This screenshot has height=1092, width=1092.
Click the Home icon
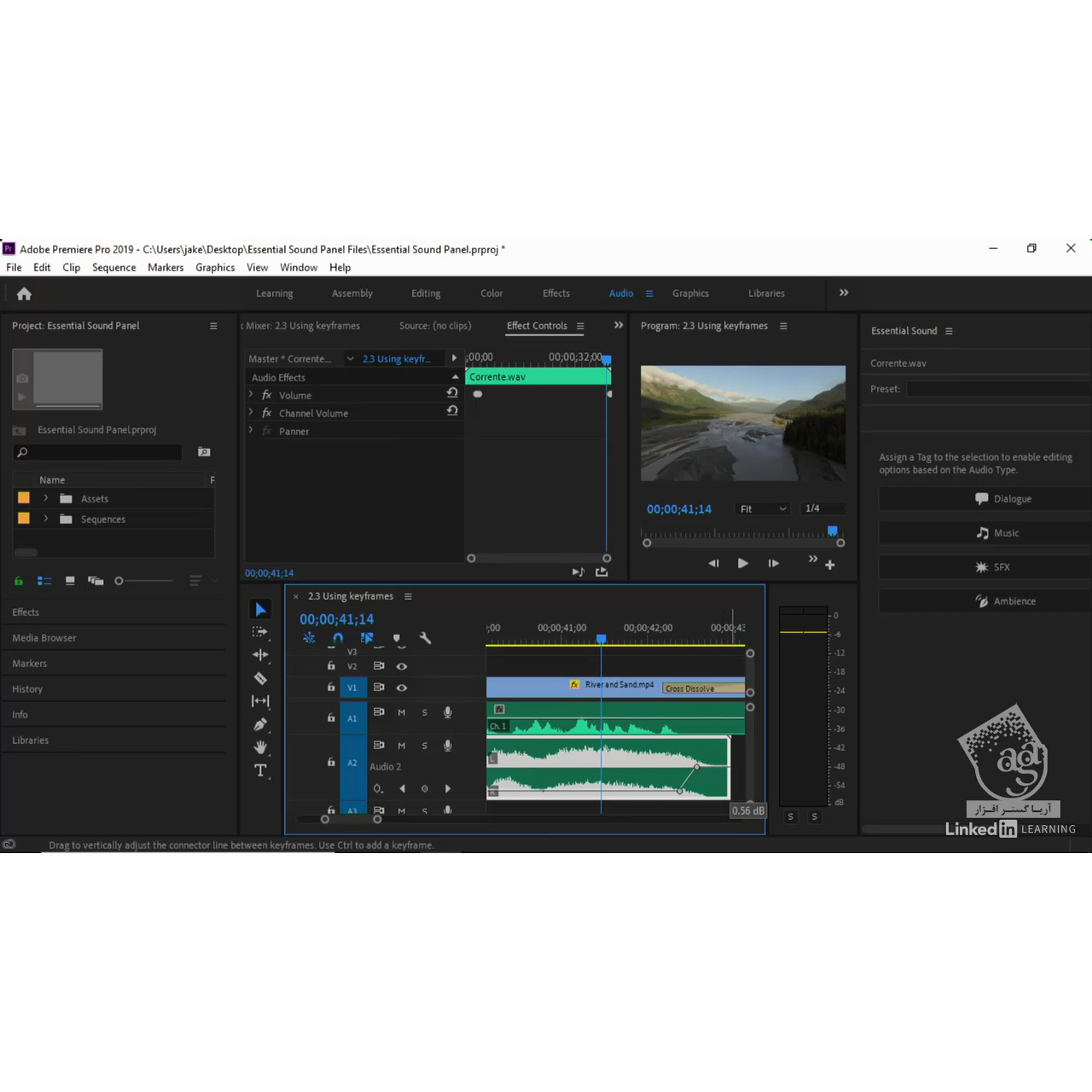[24, 293]
